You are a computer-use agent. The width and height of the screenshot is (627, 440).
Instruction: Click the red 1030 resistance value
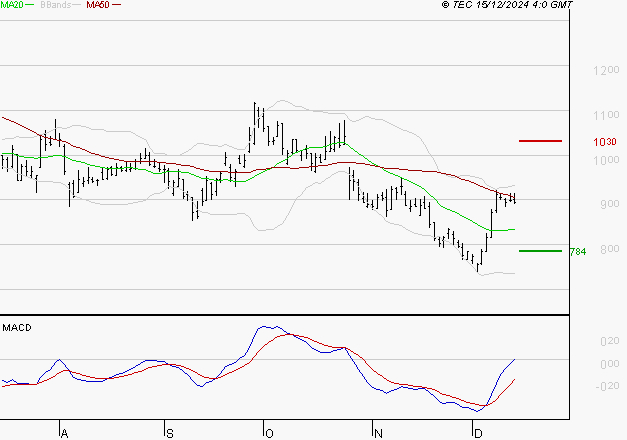coord(605,142)
